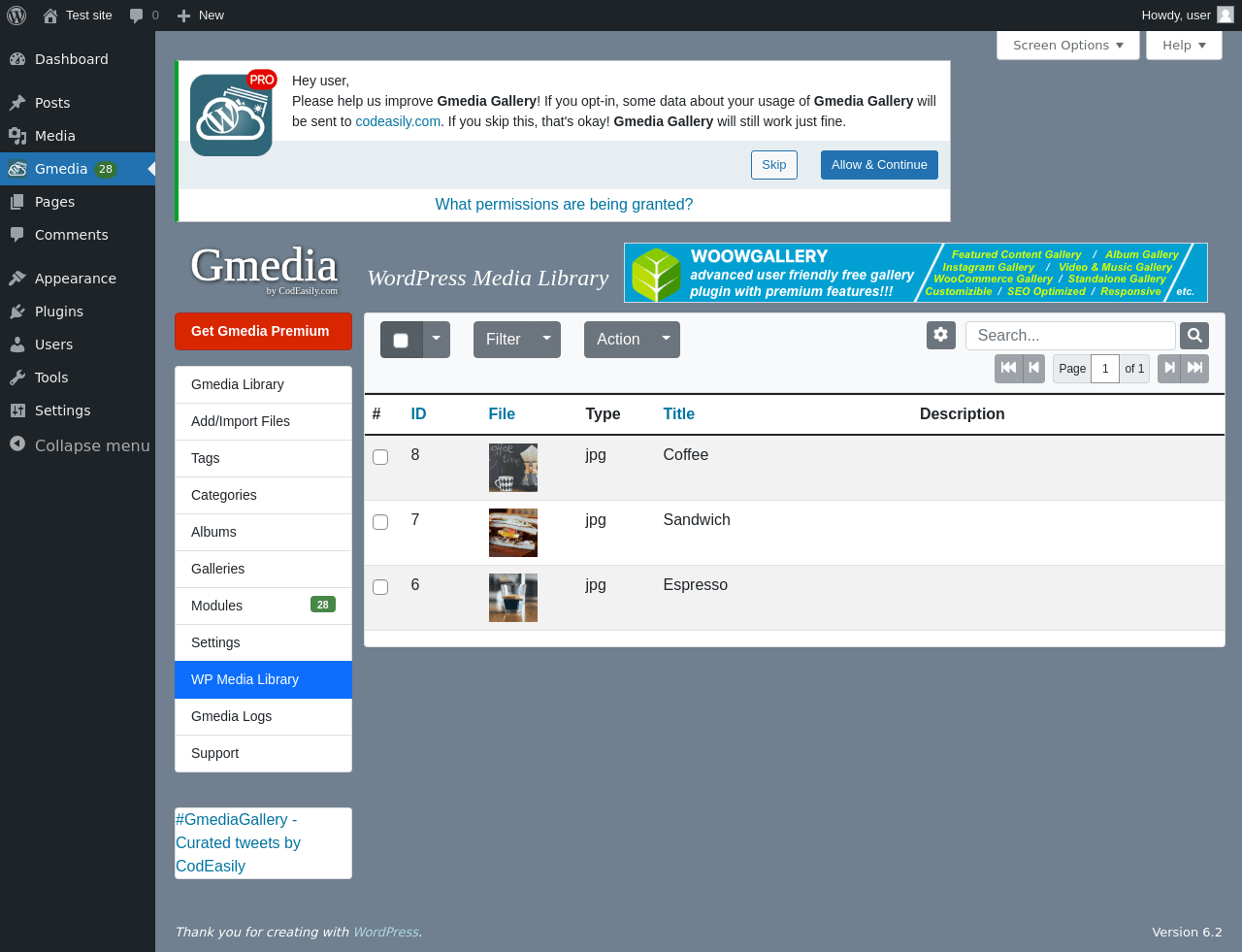Collapse the admin menu
1242x952 pixels.
(x=78, y=445)
